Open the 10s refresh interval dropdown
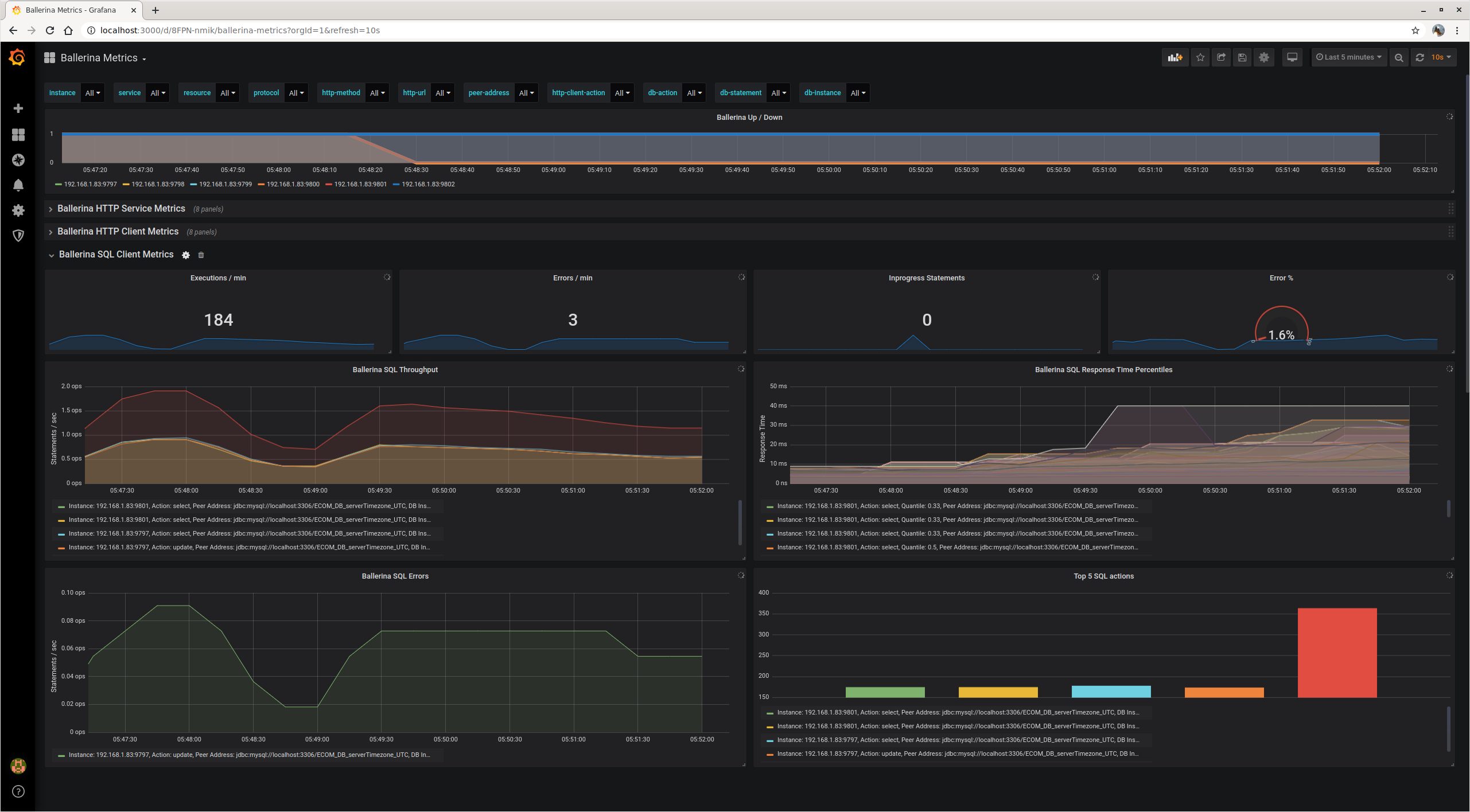This screenshot has height=812, width=1470. pyautogui.click(x=1440, y=57)
